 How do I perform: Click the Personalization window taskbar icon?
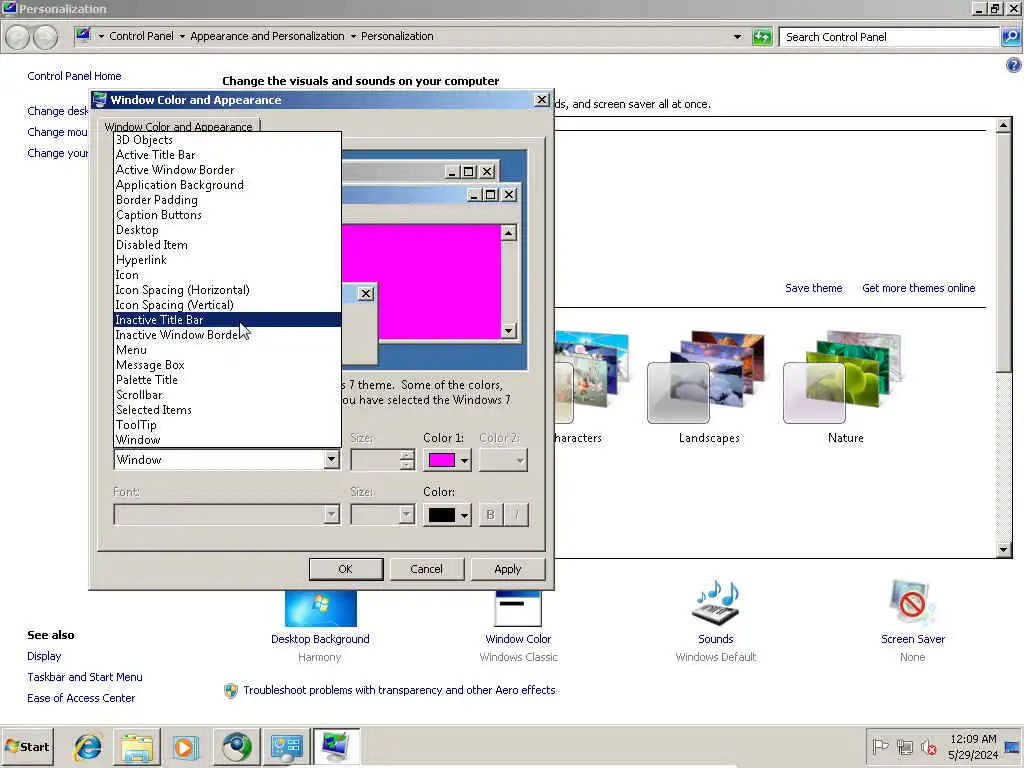(336, 746)
